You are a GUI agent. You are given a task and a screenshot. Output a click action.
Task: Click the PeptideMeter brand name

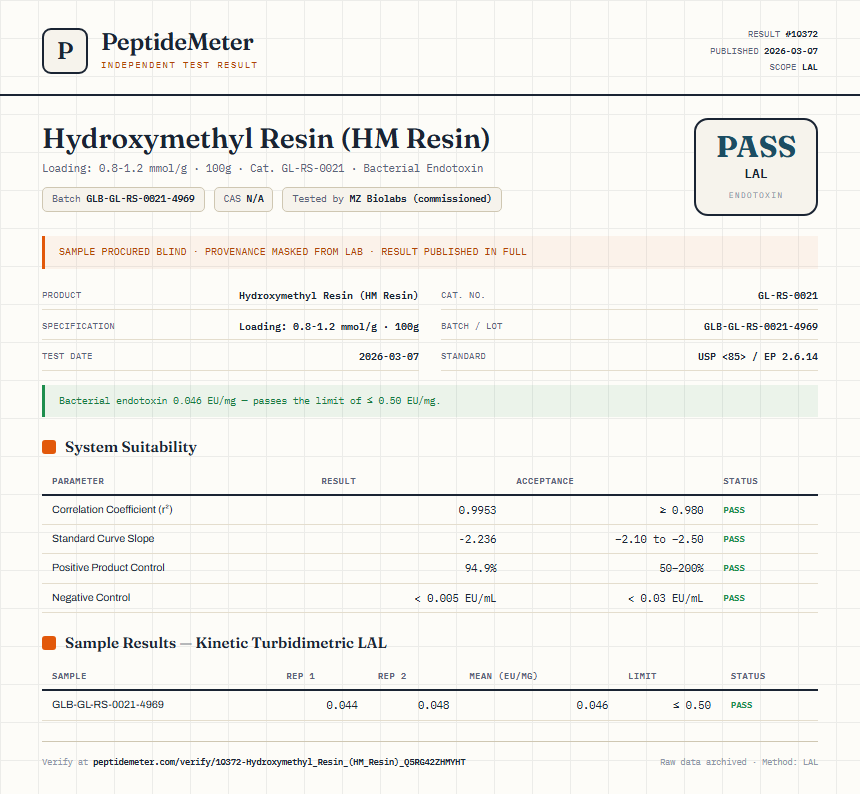coord(177,43)
